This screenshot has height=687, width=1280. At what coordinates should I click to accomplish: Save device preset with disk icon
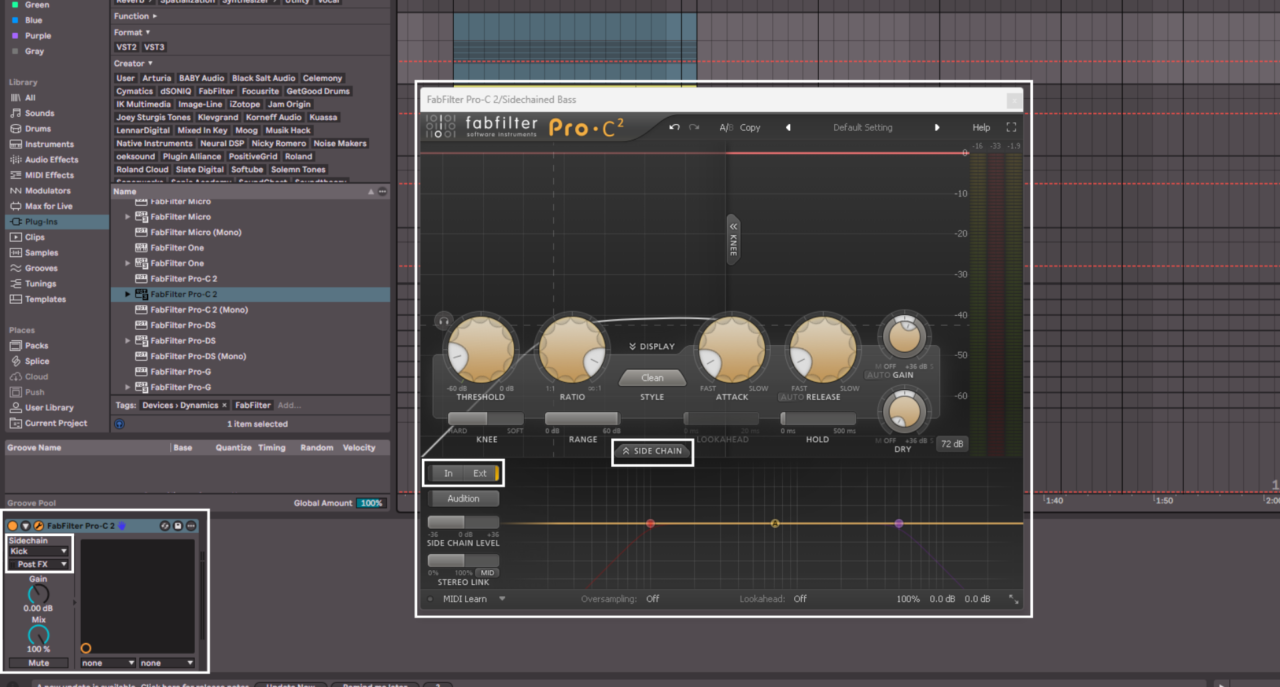pos(178,526)
